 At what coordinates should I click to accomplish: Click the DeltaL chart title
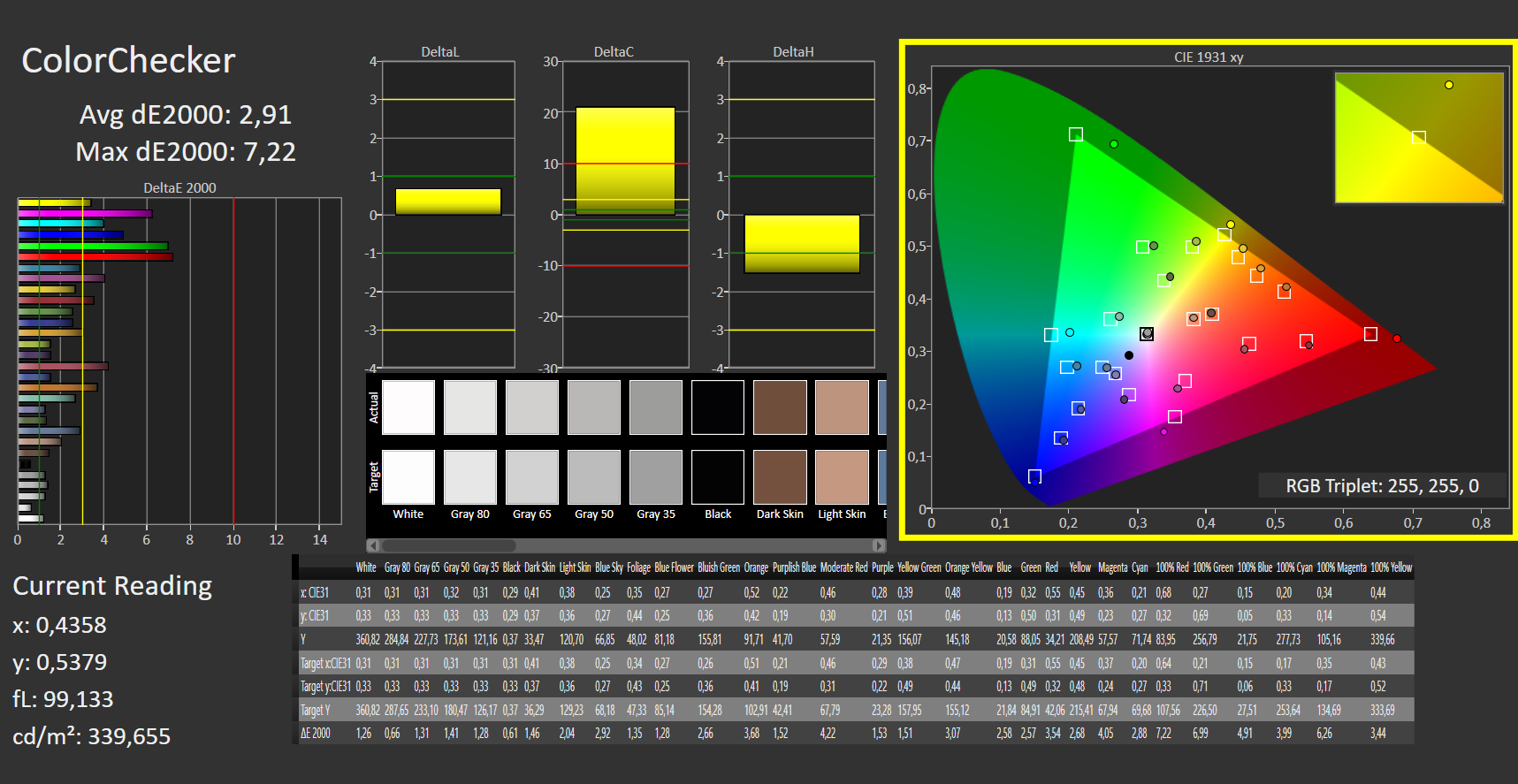tap(440, 52)
